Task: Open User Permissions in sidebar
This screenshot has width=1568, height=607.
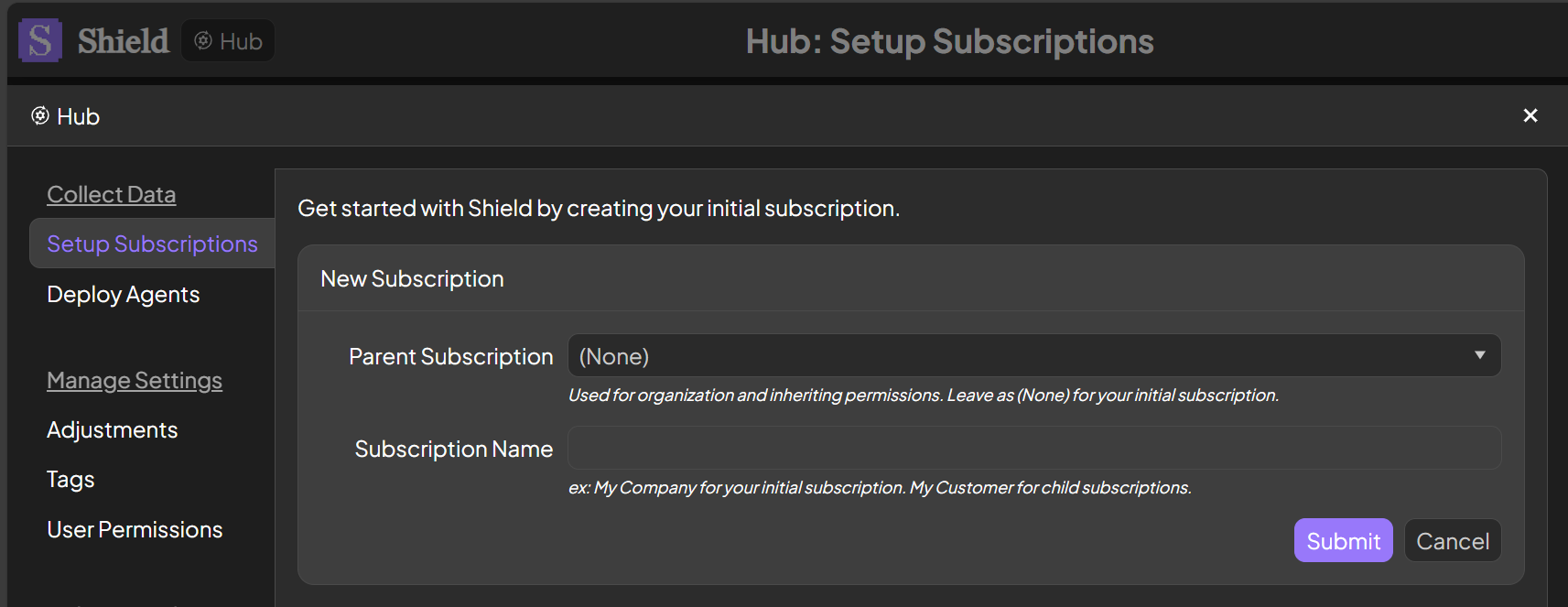Action: pos(135,529)
